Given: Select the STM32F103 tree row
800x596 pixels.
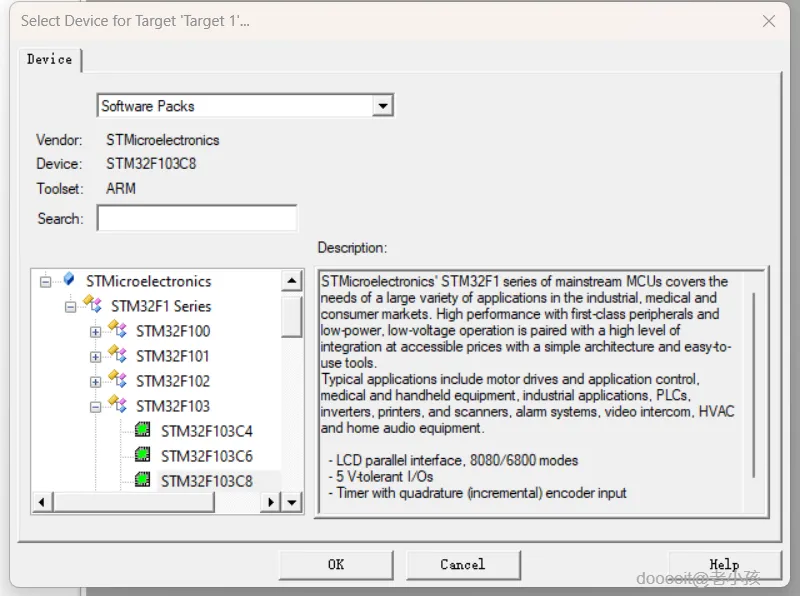Looking at the screenshot, I should tap(173, 407).
